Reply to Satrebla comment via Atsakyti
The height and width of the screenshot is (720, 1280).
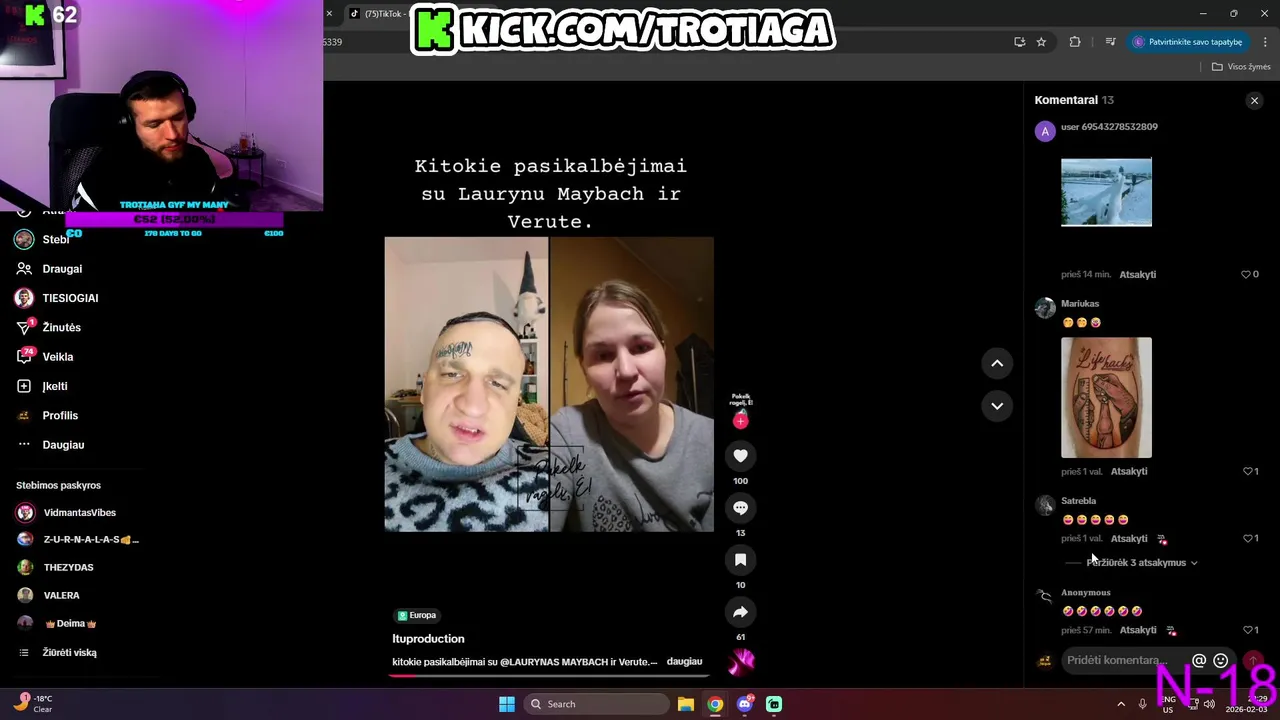point(1129,539)
